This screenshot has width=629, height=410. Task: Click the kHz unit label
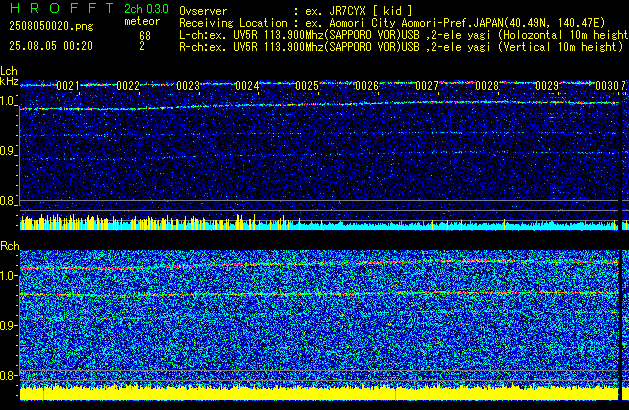pyautogui.click(x=9, y=81)
